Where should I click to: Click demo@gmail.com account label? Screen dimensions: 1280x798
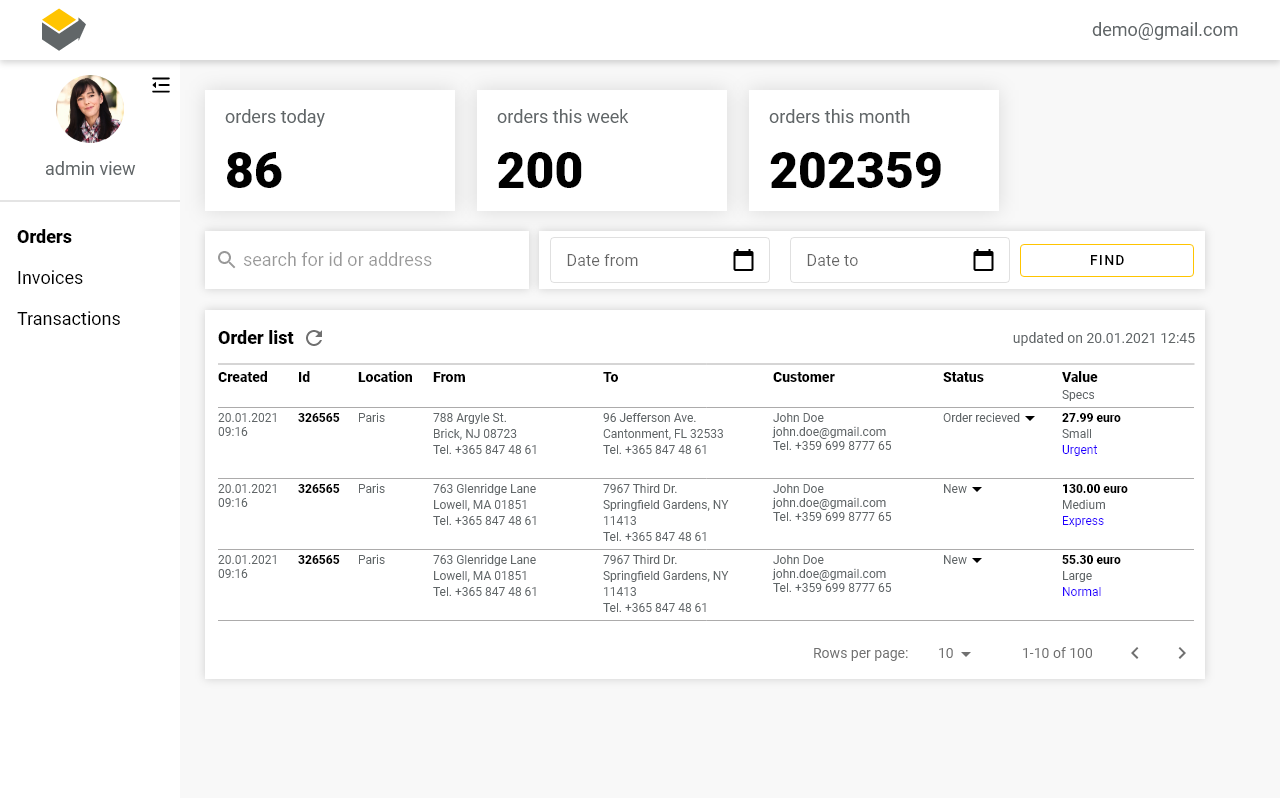tap(1165, 30)
